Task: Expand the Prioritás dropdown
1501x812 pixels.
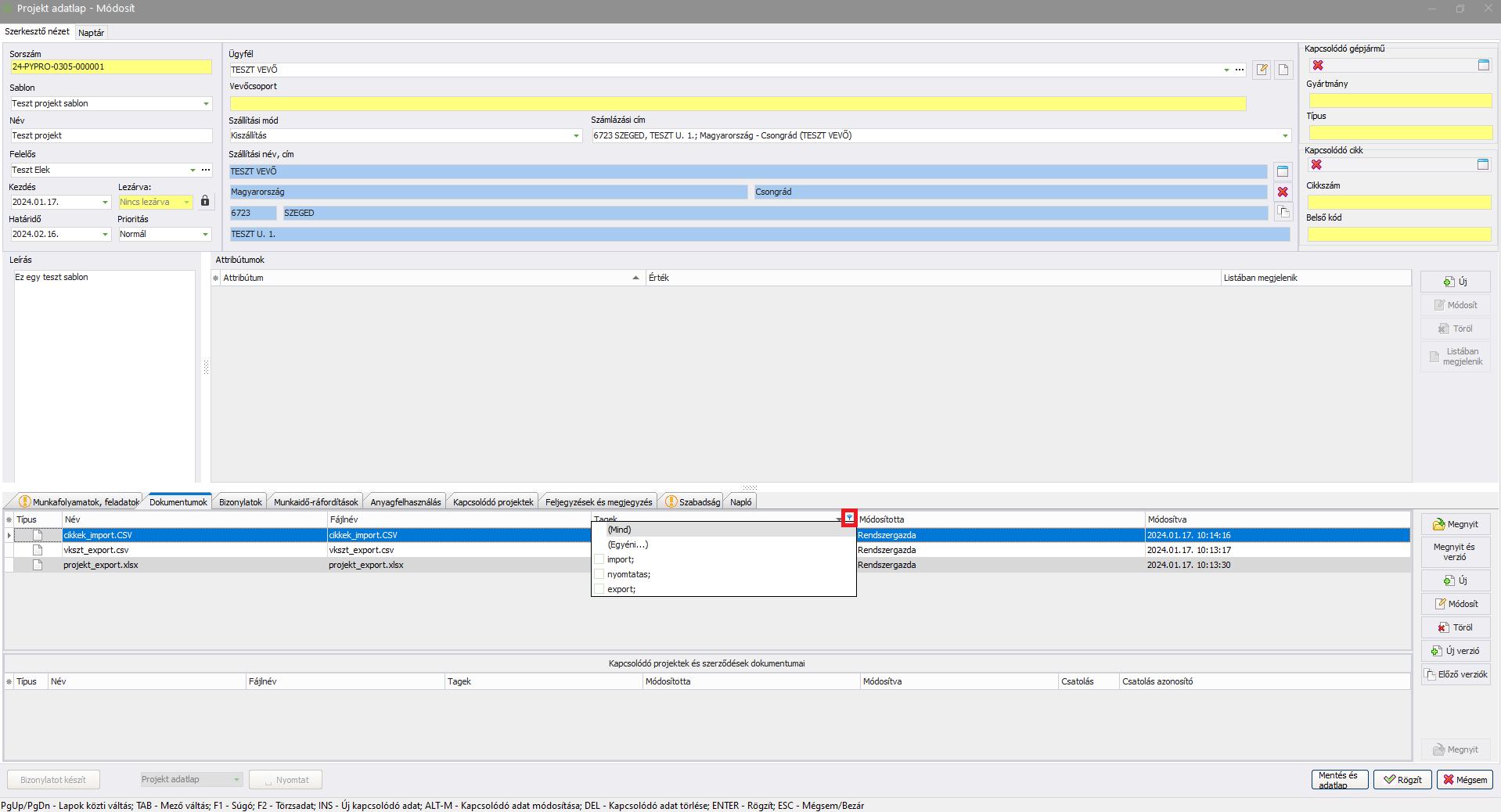Action: click(x=206, y=234)
